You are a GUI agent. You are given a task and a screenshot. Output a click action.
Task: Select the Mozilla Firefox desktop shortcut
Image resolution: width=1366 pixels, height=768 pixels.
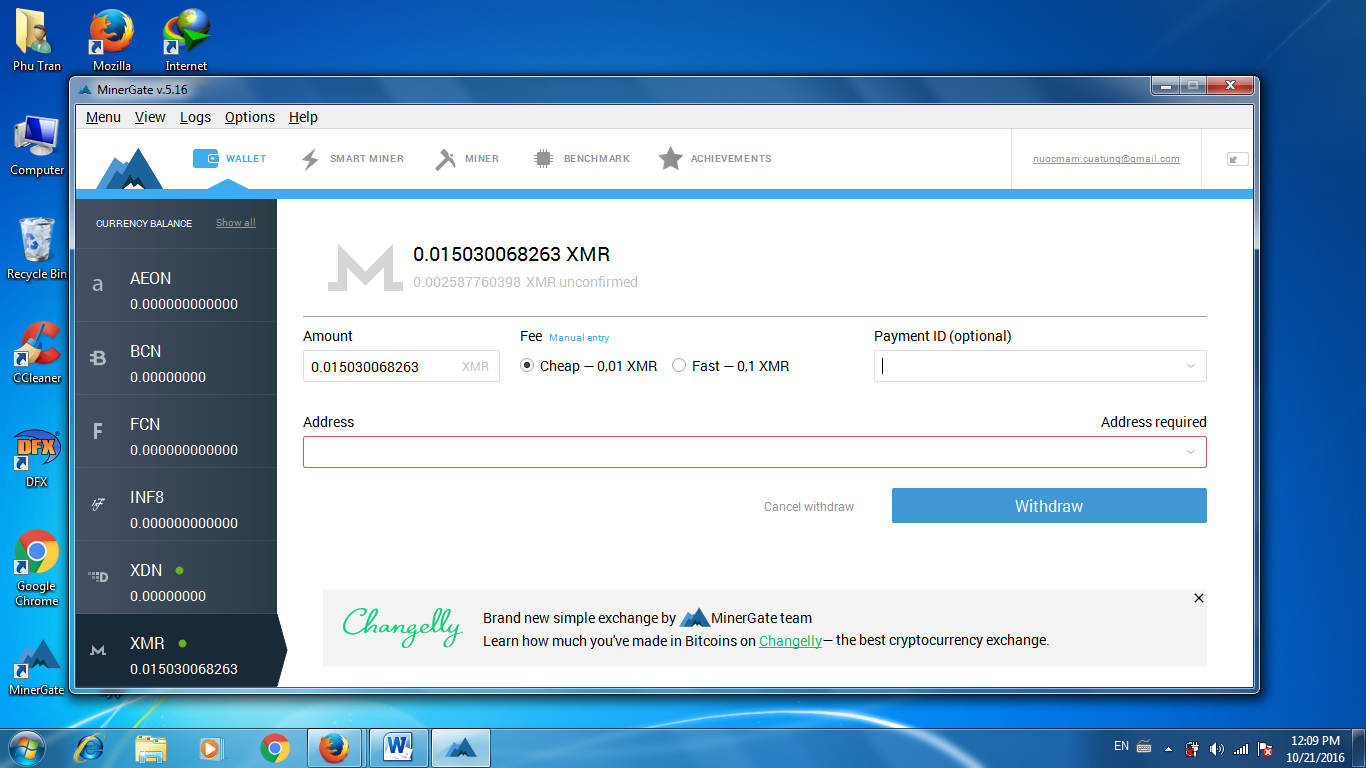[x=112, y=40]
